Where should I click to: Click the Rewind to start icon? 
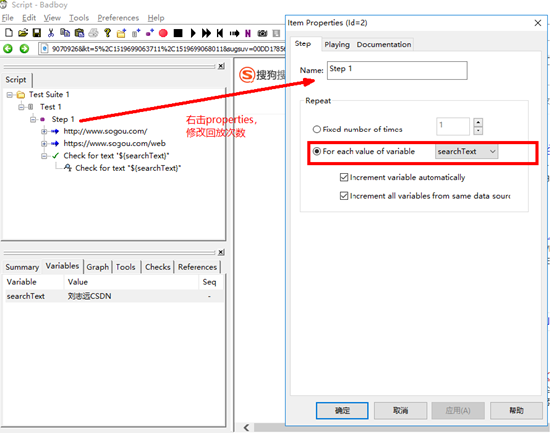(x=220, y=33)
